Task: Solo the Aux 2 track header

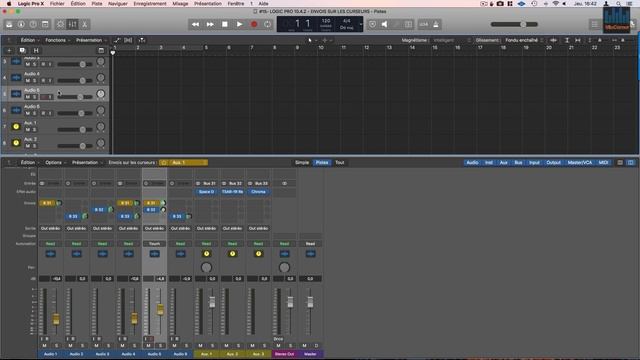Action: click(34, 146)
